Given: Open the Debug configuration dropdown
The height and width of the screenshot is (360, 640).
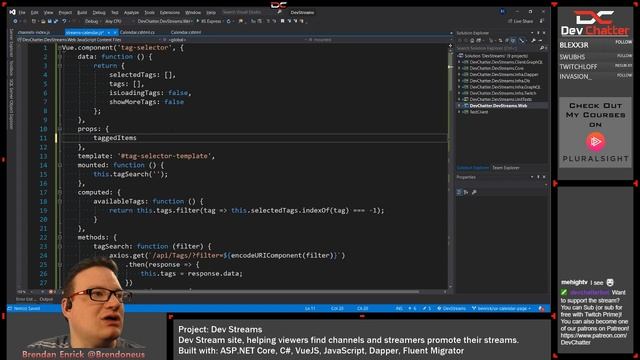Looking at the screenshot, I should point(92,21).
